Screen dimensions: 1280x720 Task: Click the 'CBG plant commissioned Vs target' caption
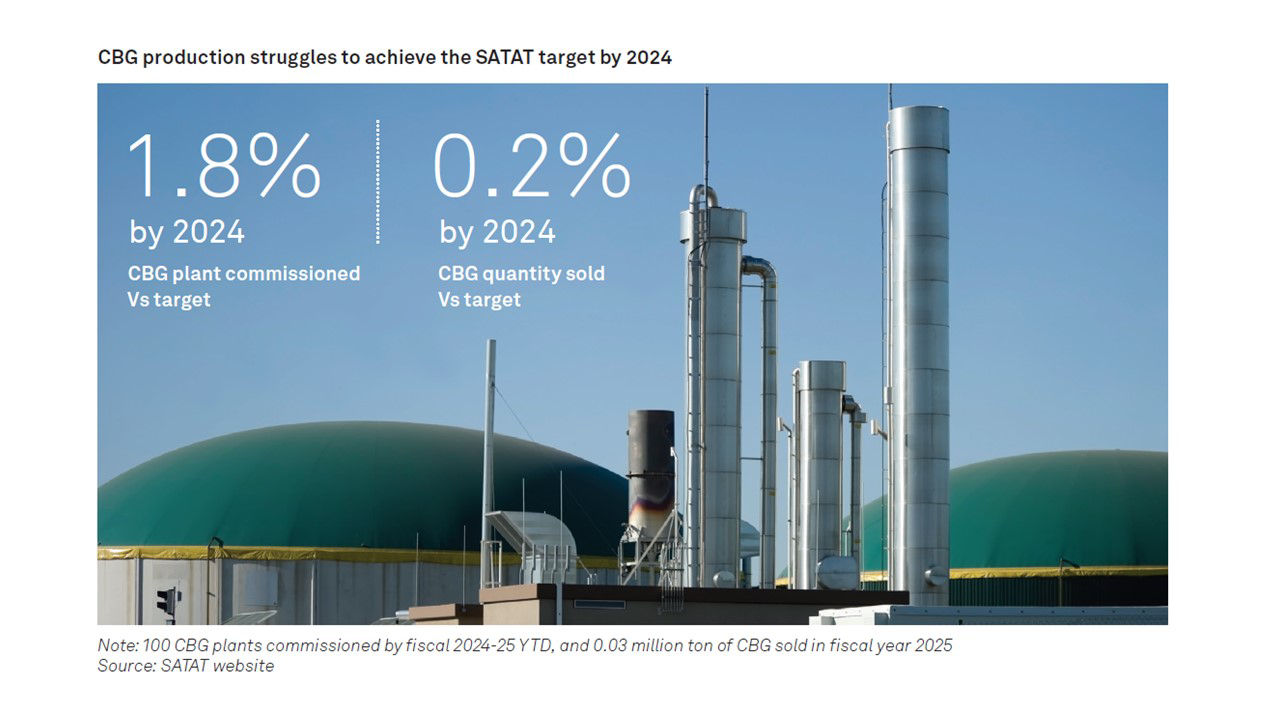244,286
